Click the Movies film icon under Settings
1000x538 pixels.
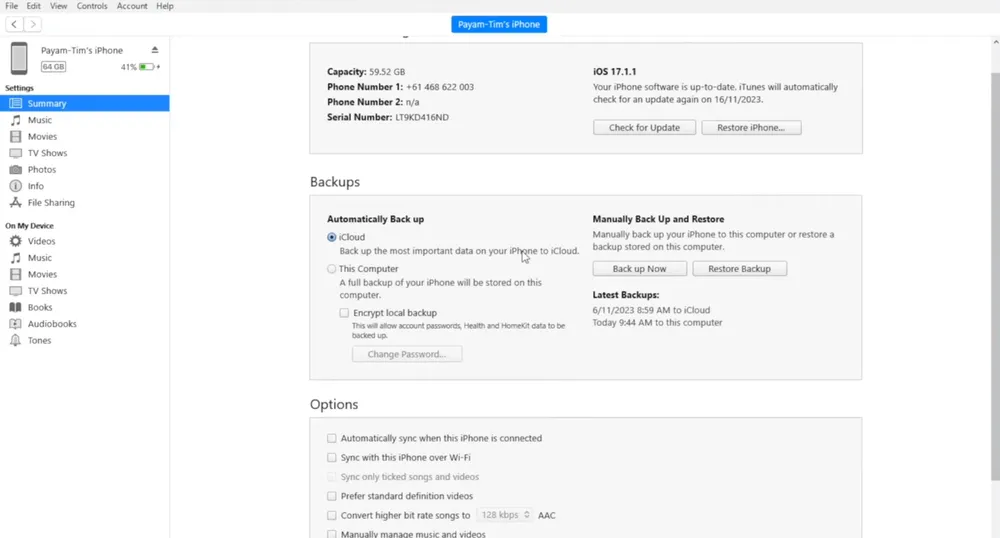click(x=15, y=136)
